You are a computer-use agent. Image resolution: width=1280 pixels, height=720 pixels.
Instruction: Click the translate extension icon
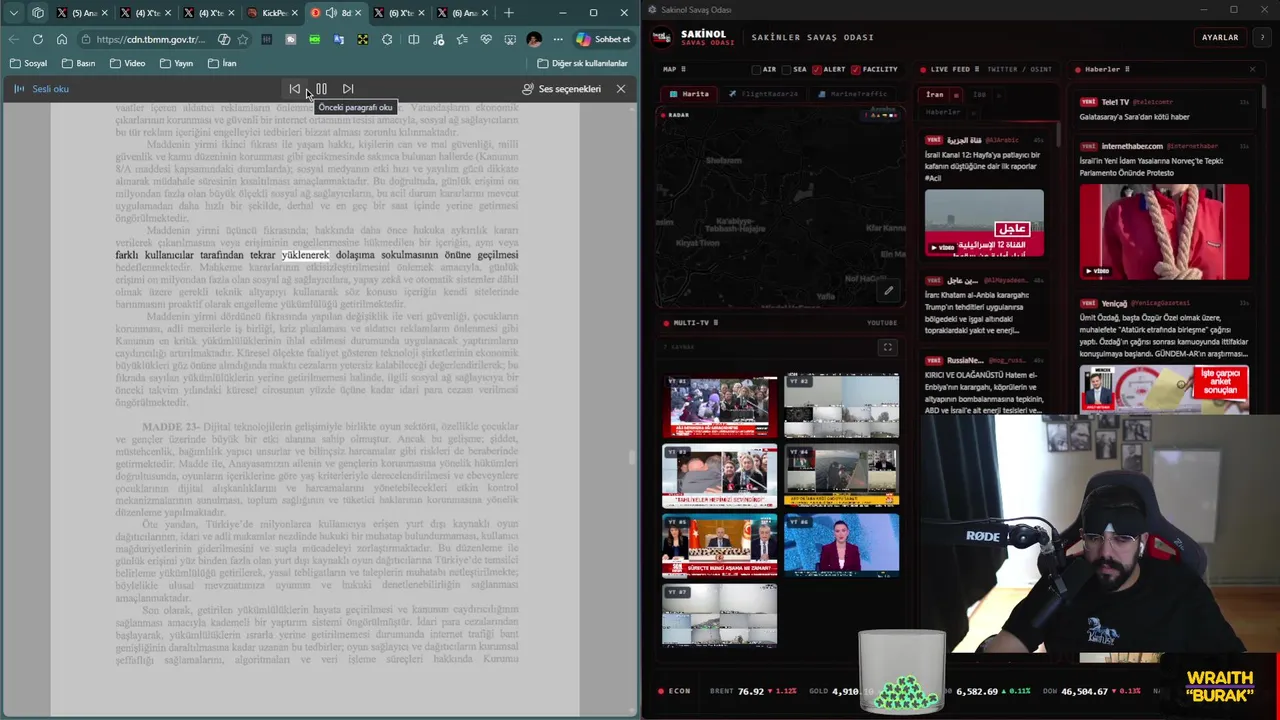coord(339,39)
